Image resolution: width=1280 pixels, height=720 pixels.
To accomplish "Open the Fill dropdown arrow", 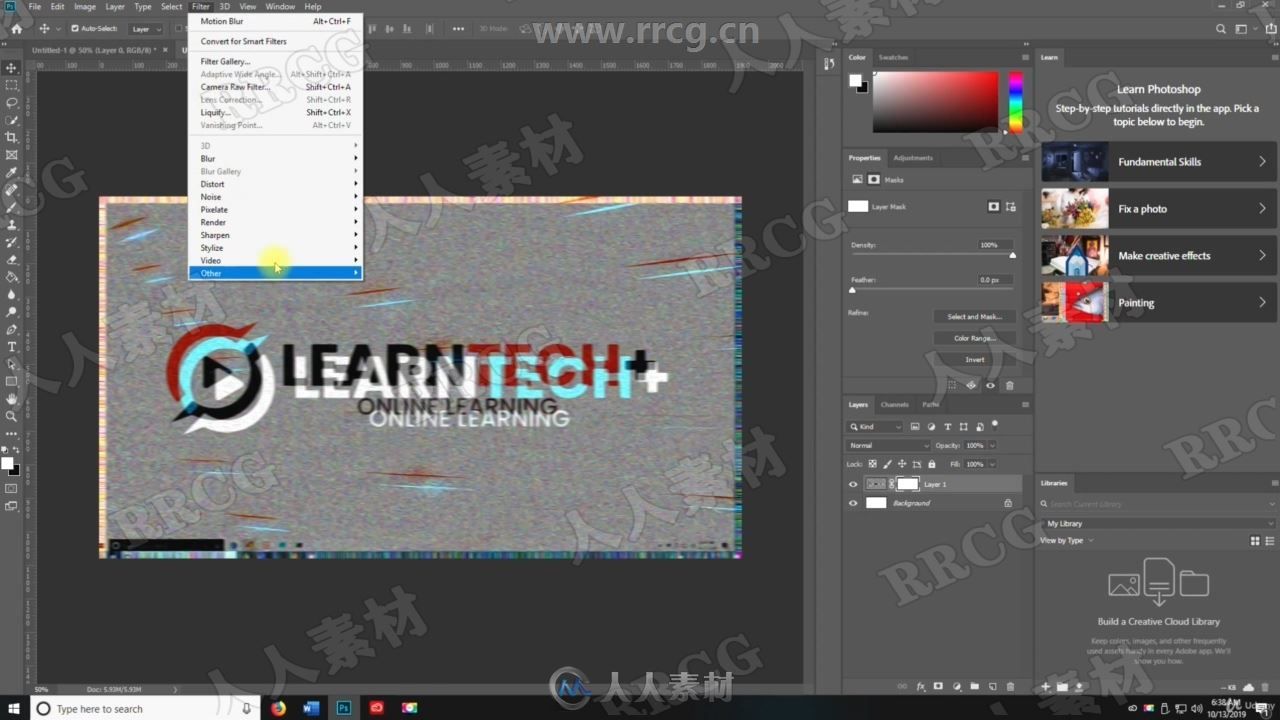I will click(992, 464).
